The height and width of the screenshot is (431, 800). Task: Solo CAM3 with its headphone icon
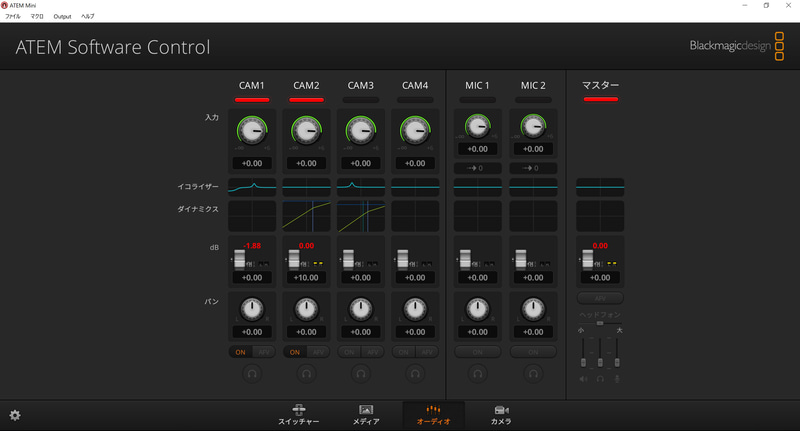tap(361, 373)
